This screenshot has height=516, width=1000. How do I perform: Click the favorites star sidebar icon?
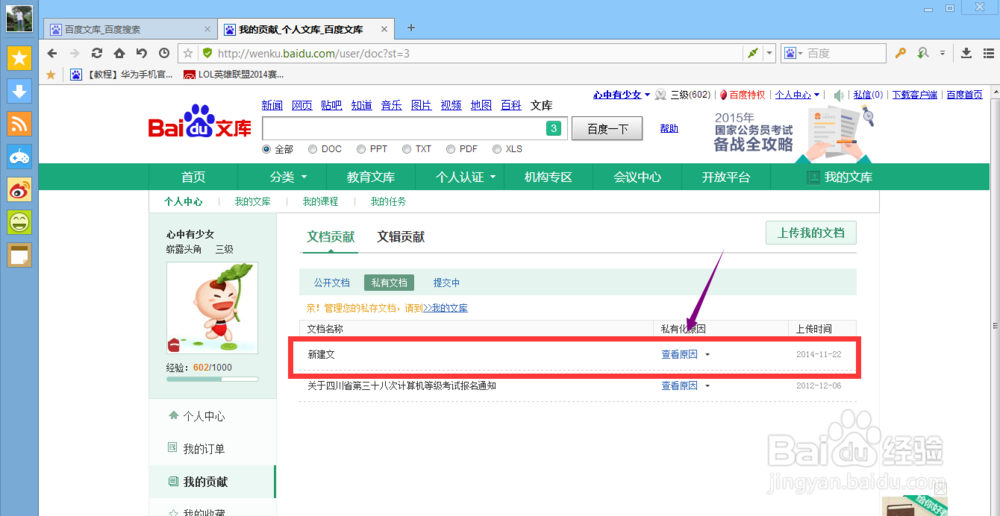click(x=19, y=58)
